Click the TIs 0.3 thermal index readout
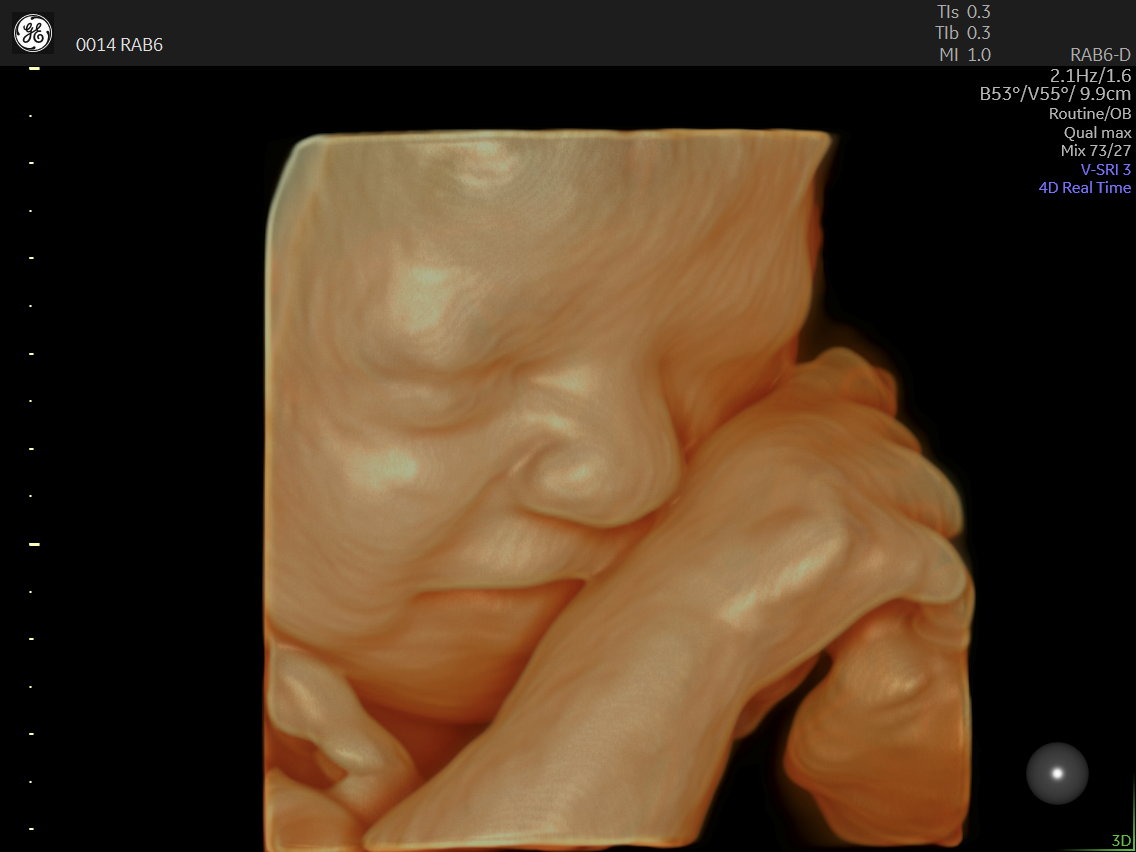The image size is (1136, 852). click(x=963, y=12)
